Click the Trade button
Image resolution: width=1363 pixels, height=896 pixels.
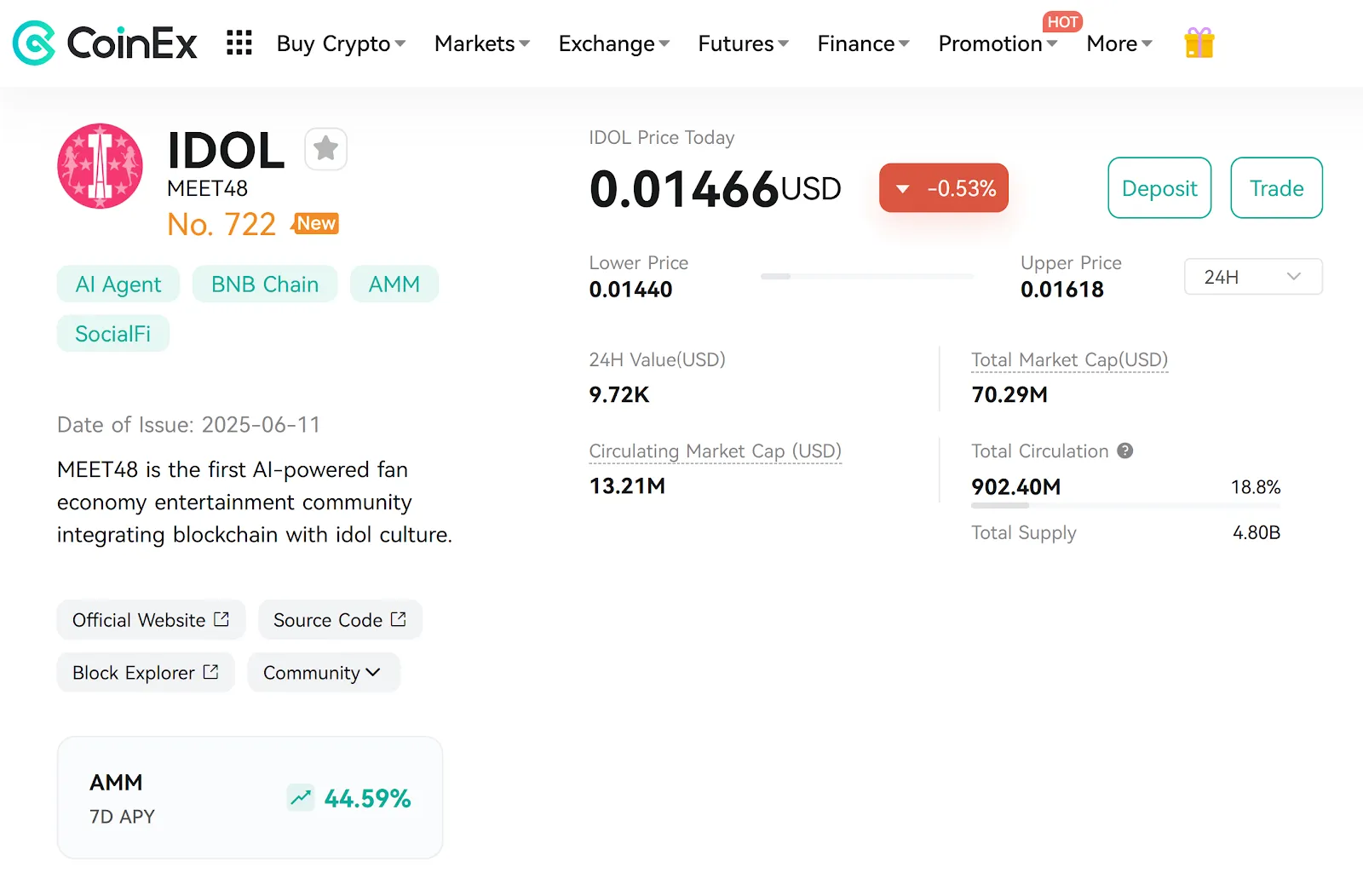coord(1276,187)
